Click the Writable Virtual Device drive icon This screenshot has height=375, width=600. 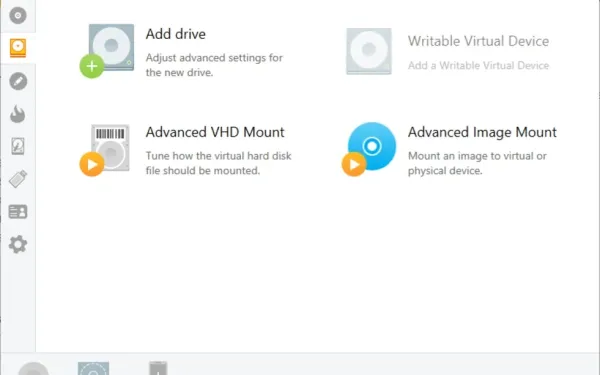(369, 51)
